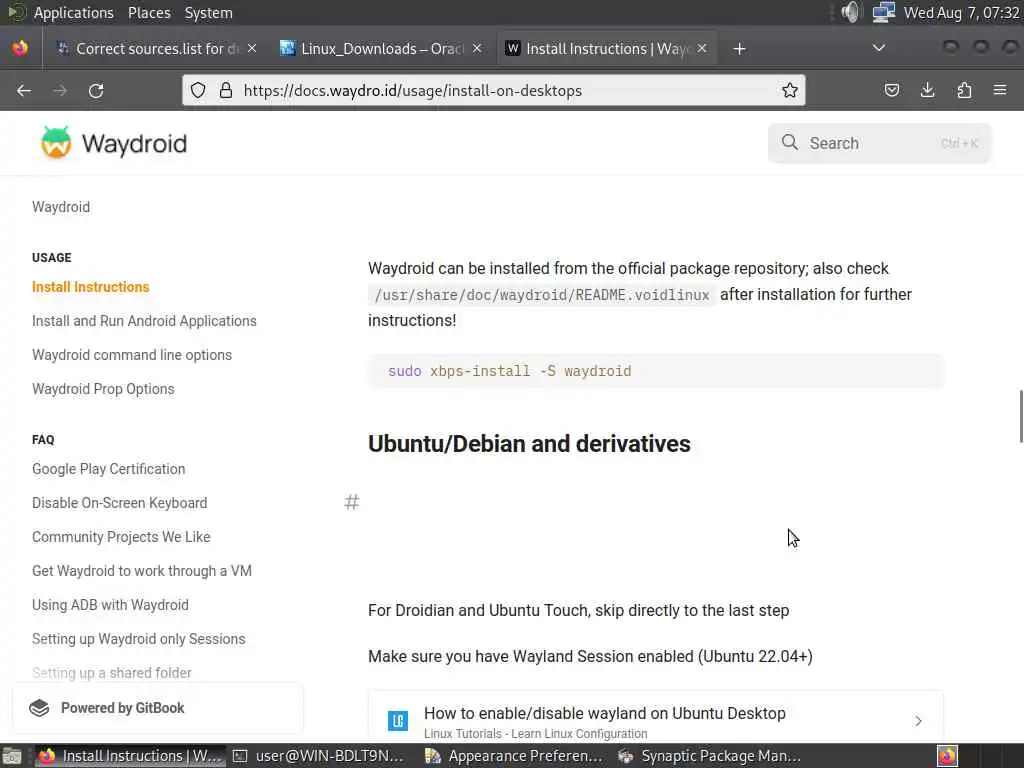Open a new browser tab

(x=739, y=49)
